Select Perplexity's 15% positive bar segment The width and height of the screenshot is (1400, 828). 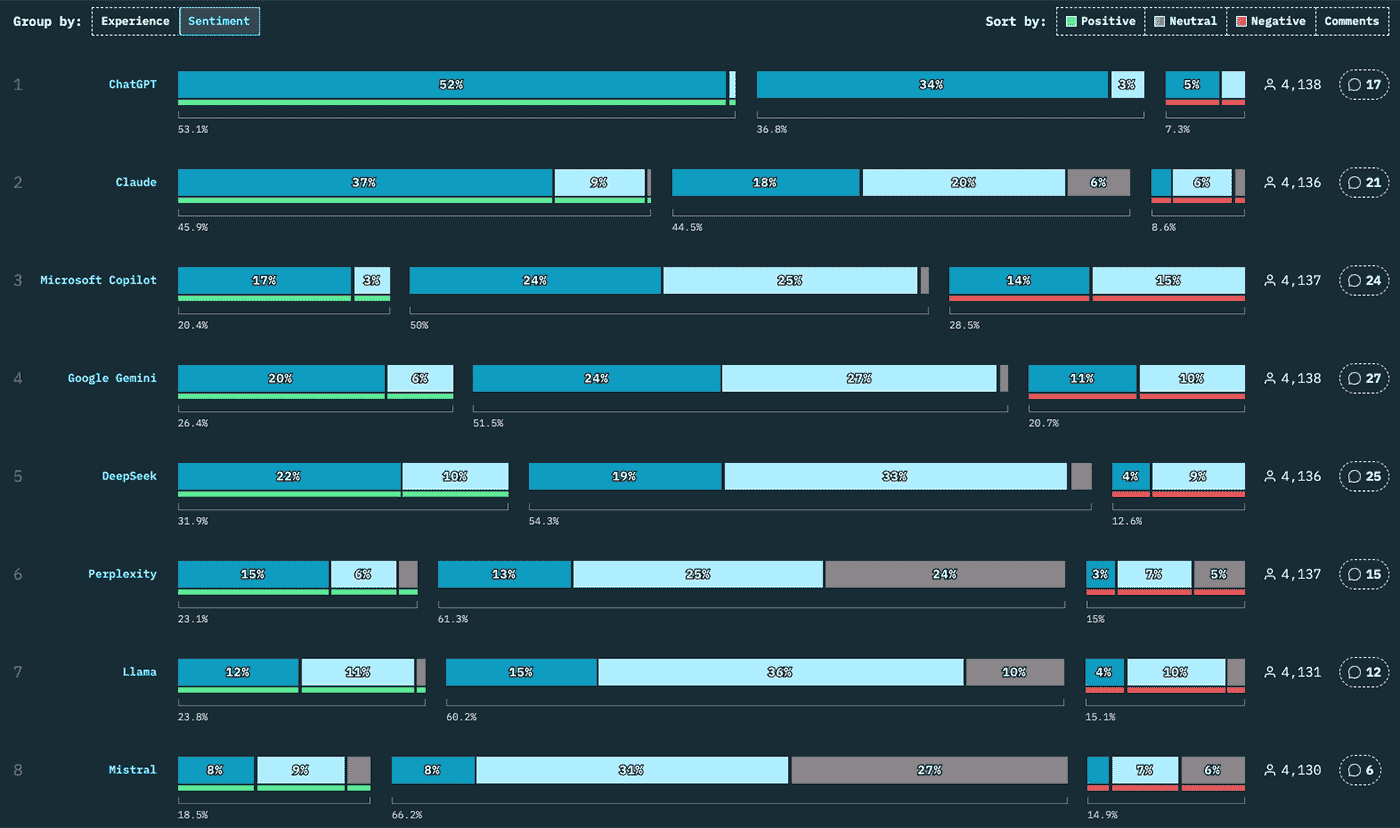click(x=253, y=575)
